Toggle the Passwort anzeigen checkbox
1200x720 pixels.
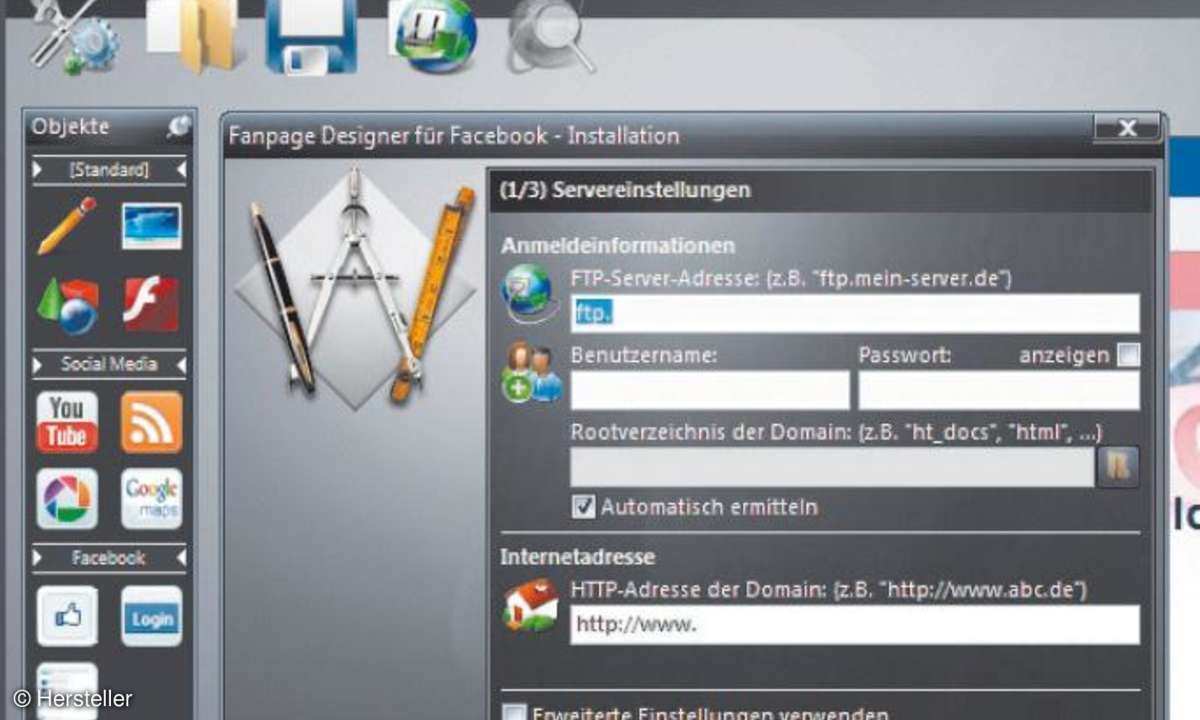click(1129, 355)
